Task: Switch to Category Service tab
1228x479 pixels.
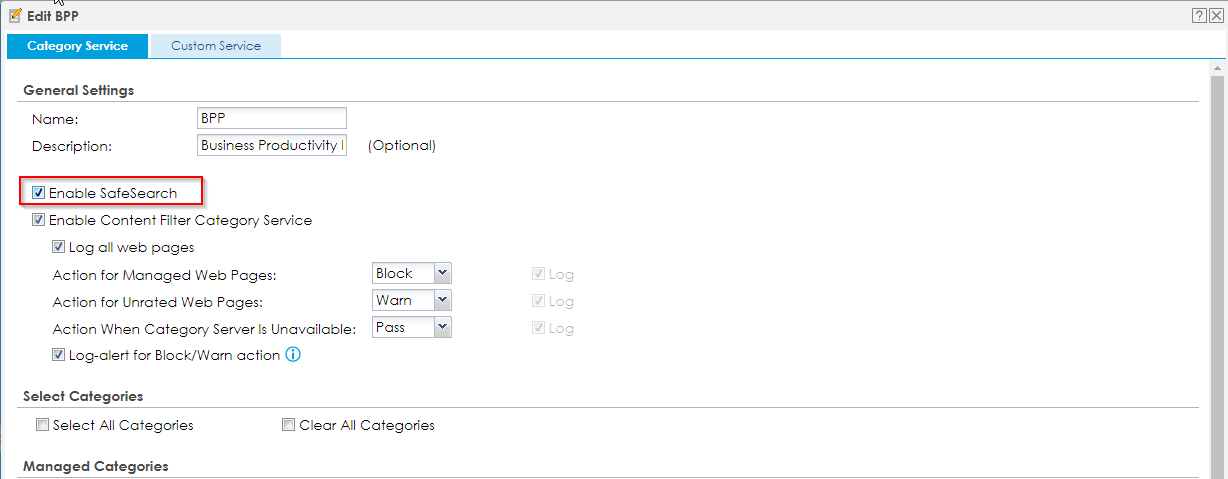Action: 77,46
